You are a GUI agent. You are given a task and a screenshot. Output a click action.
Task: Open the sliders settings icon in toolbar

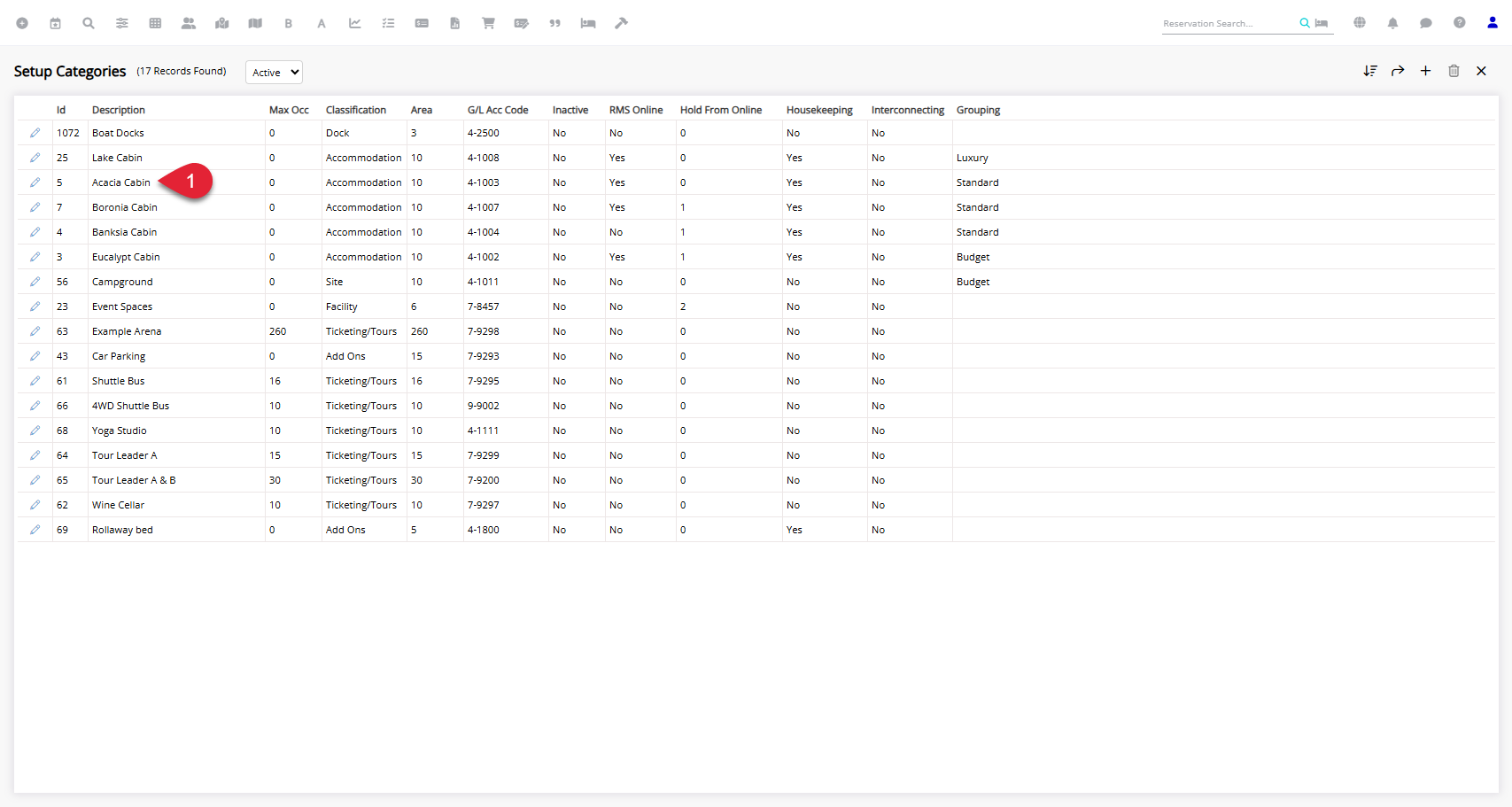click(x=122, y=23)
